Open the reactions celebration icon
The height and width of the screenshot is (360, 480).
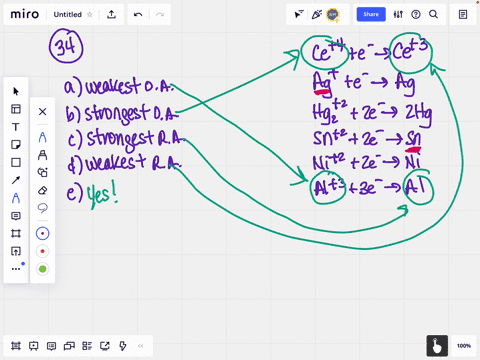[316, 14]
